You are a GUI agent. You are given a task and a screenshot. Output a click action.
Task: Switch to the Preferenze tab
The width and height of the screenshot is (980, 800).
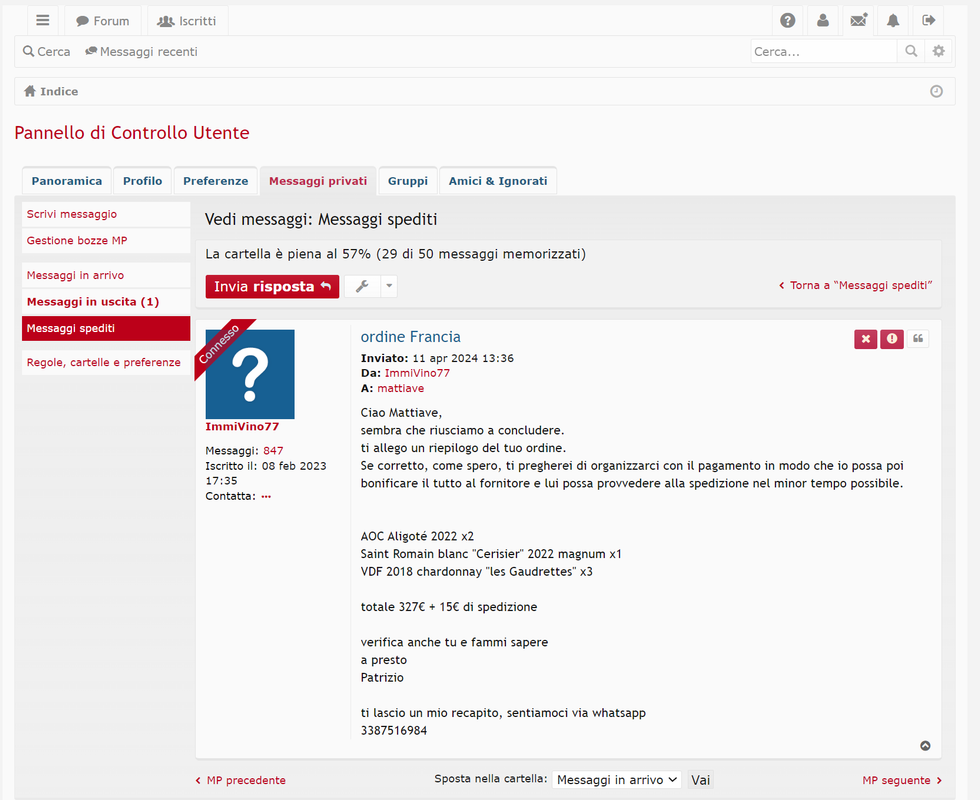pos(216,181)
